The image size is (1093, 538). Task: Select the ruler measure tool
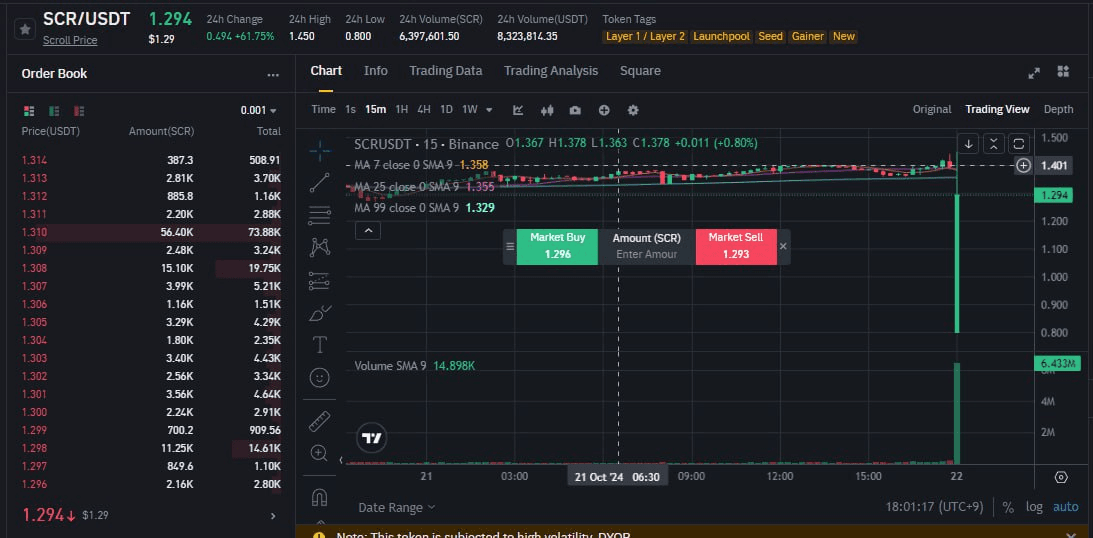point(320,421)
